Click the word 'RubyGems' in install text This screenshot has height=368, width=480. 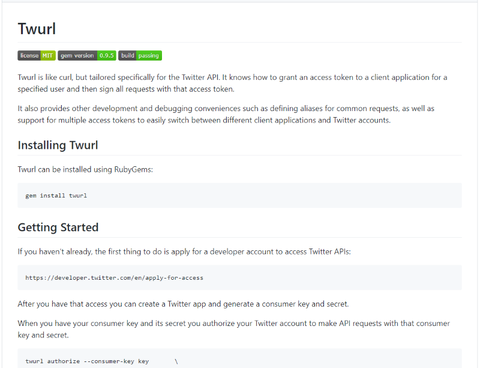[133, 169]
